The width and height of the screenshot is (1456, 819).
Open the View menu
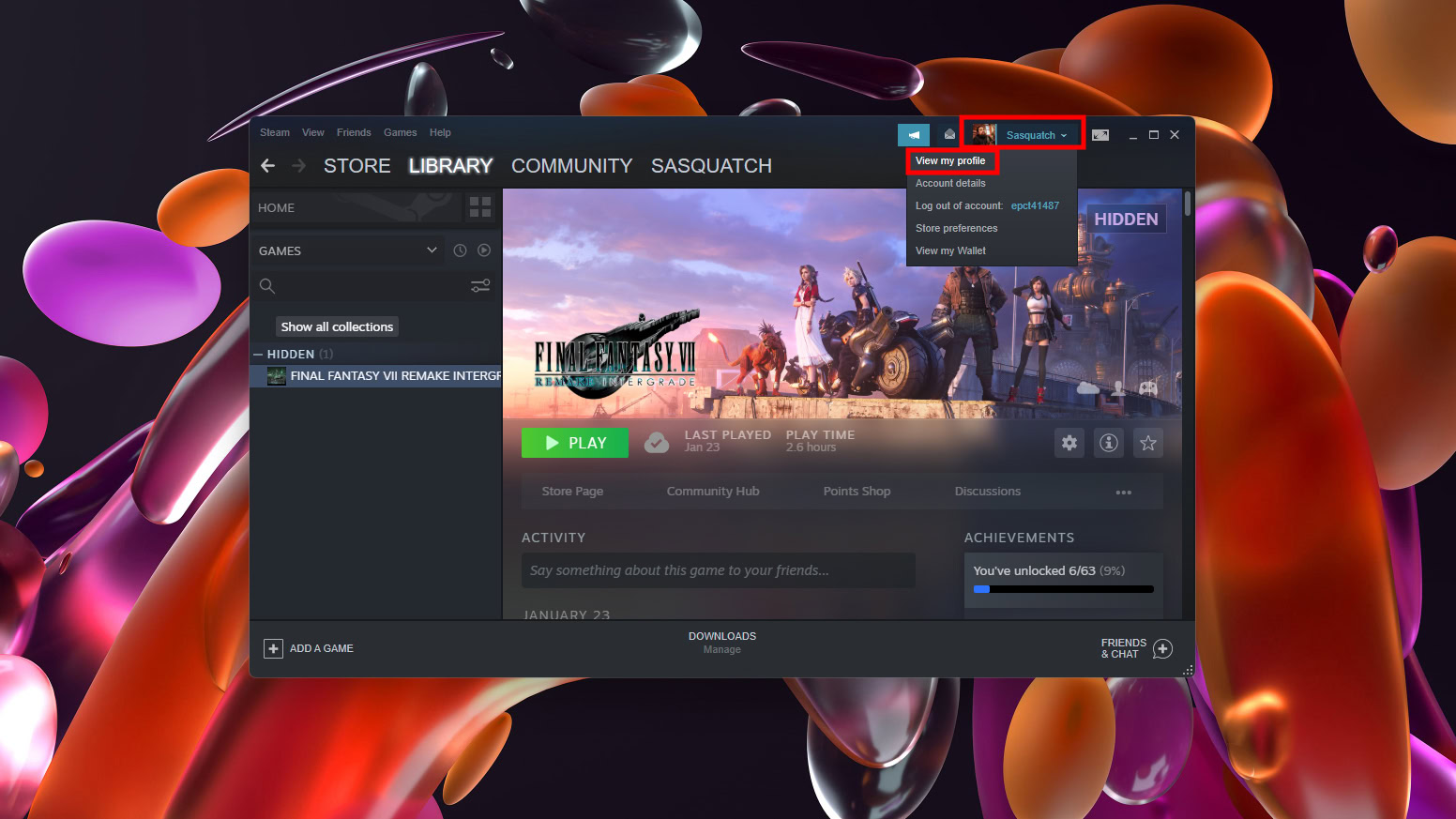(x=313, y=132)
